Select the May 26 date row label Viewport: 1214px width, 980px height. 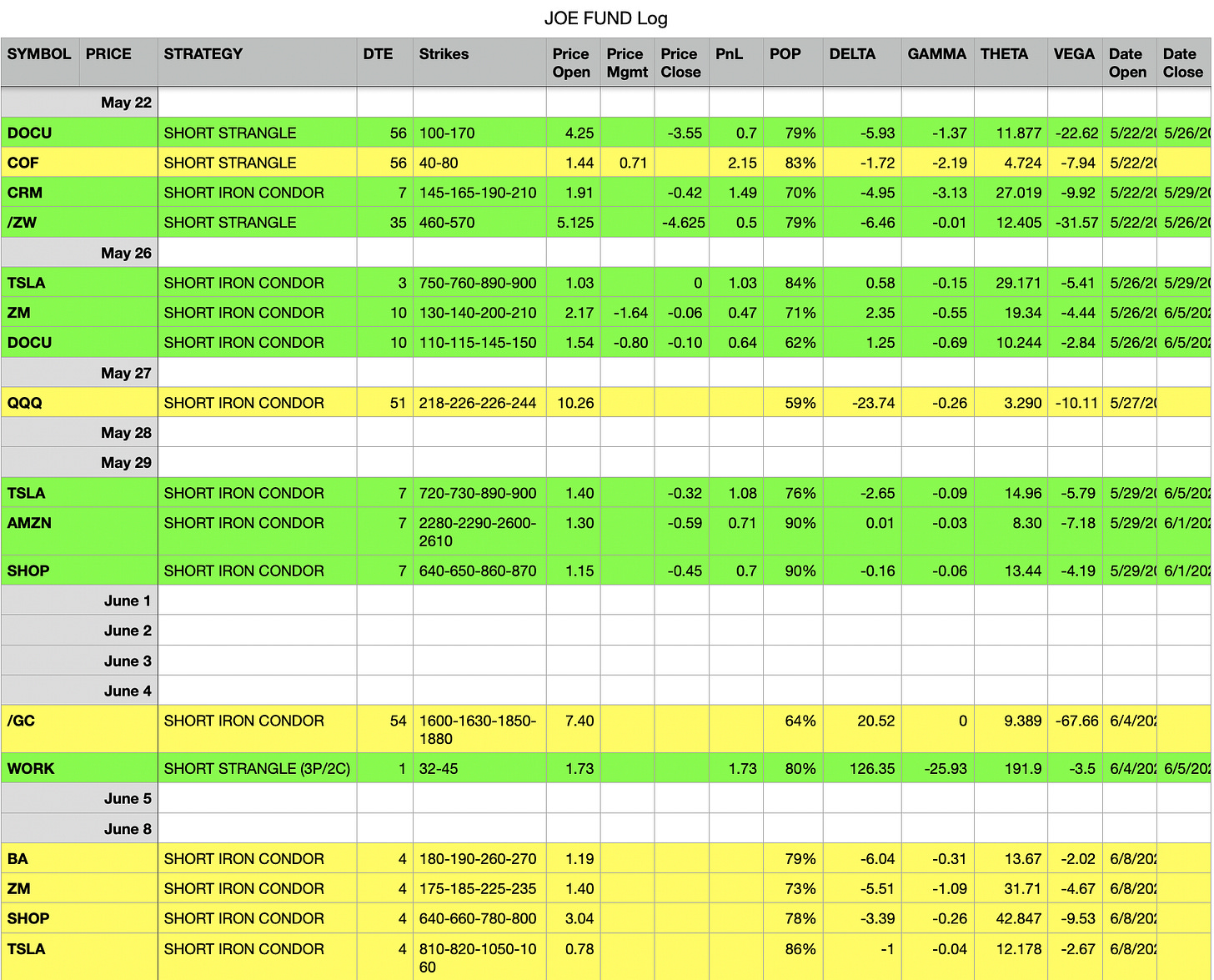126,253
